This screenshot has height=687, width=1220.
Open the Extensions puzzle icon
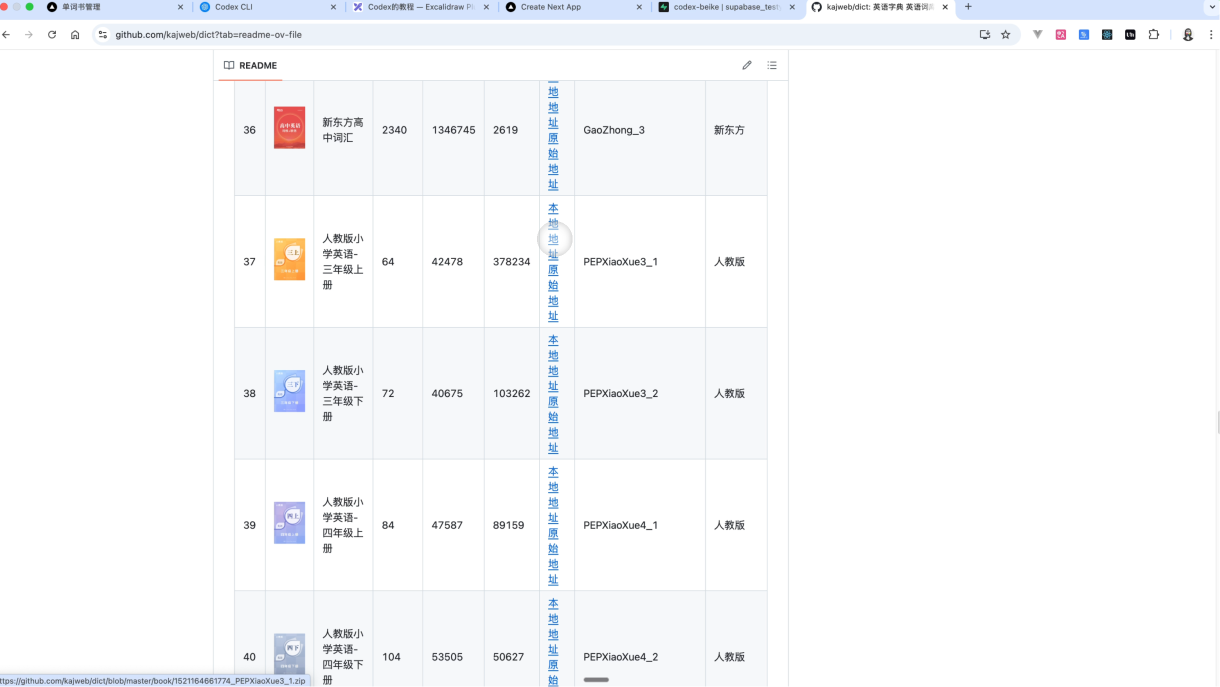1153,34
